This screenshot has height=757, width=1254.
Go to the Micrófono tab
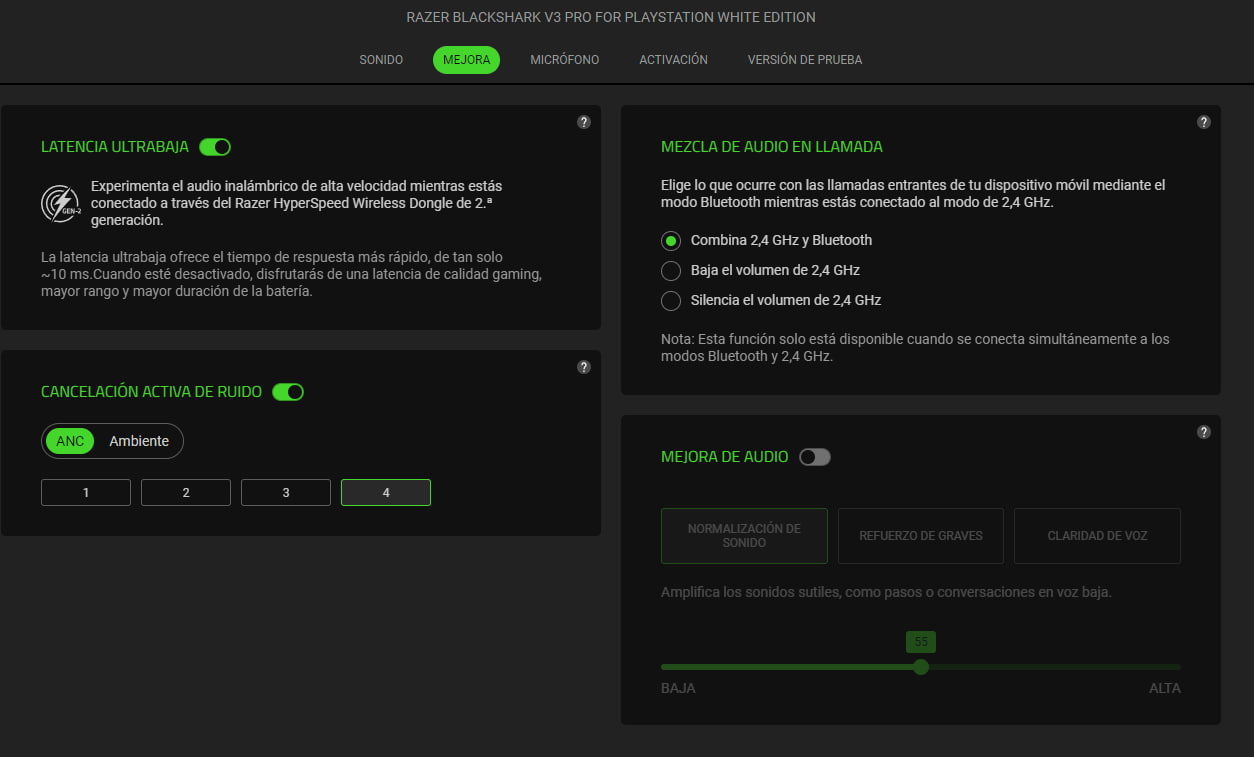[565, 60]
